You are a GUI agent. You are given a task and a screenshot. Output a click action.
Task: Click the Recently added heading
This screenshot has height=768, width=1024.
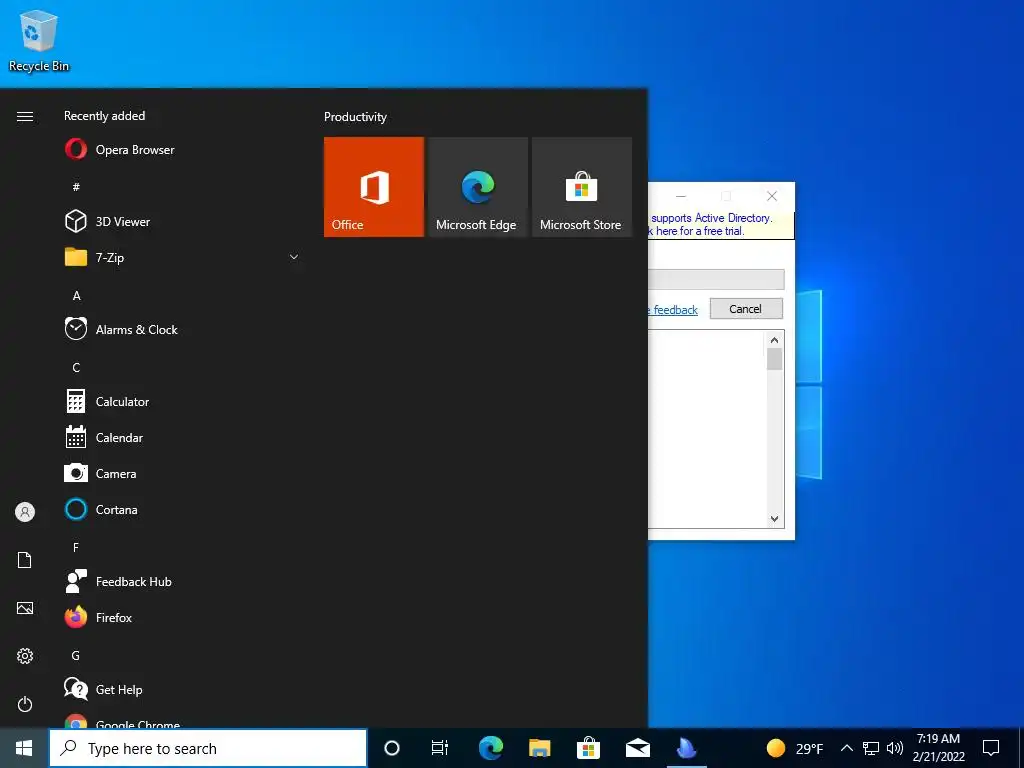pos(104,116)
